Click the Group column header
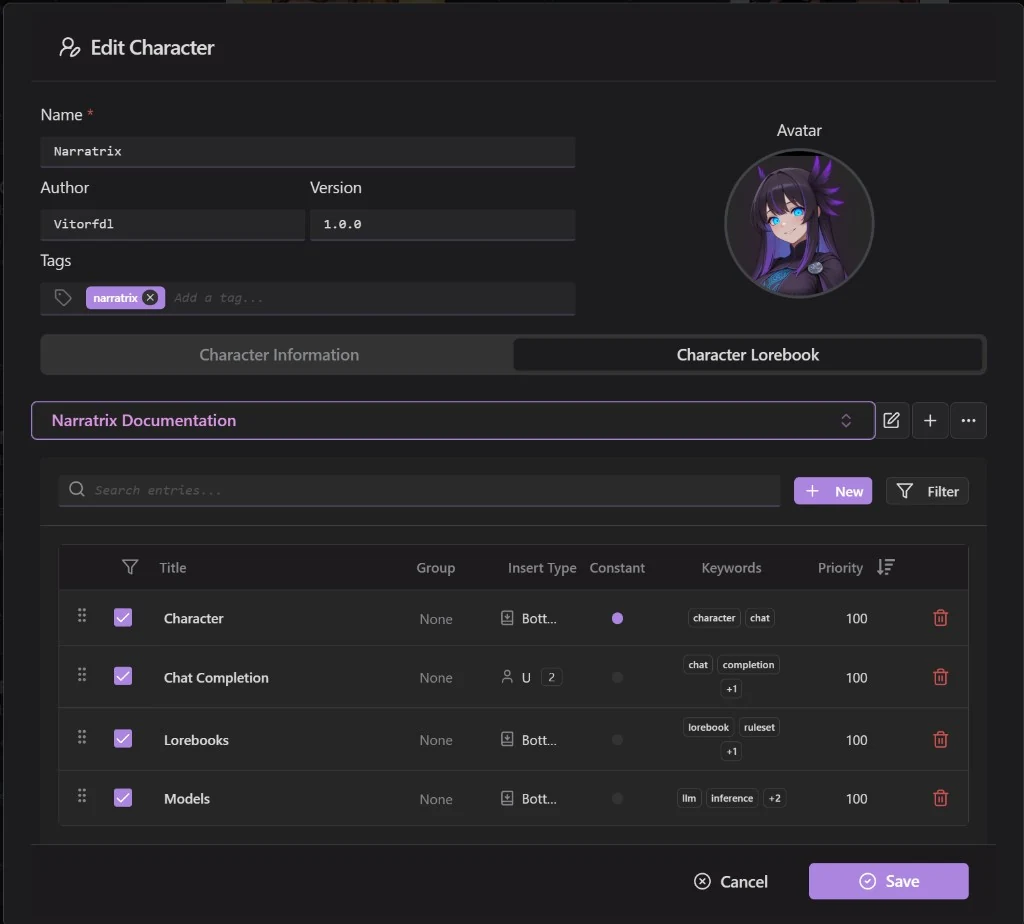Viewport: 1024px width, 924px height. coord(436,567)
